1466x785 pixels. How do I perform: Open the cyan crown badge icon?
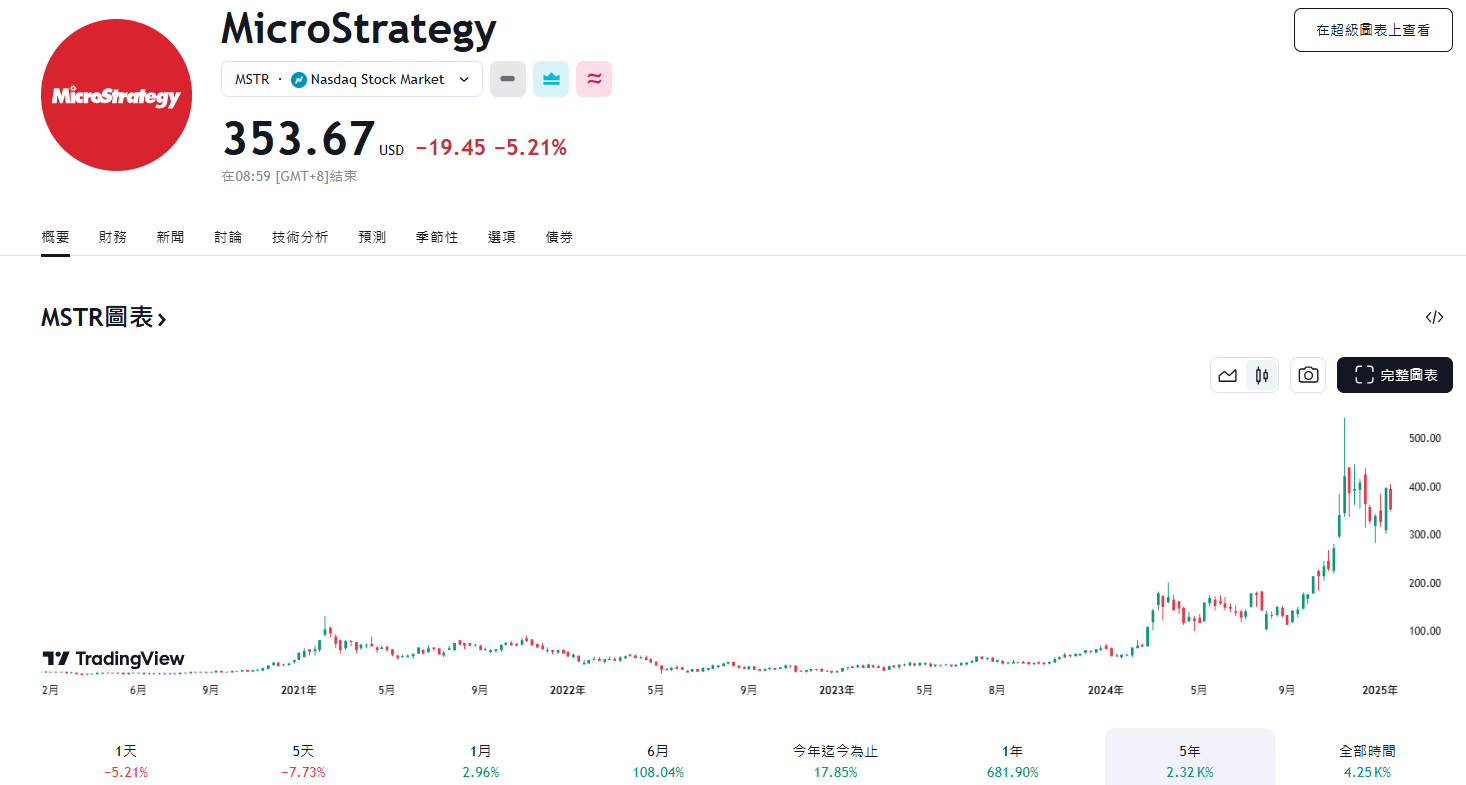tap(550, 78)
